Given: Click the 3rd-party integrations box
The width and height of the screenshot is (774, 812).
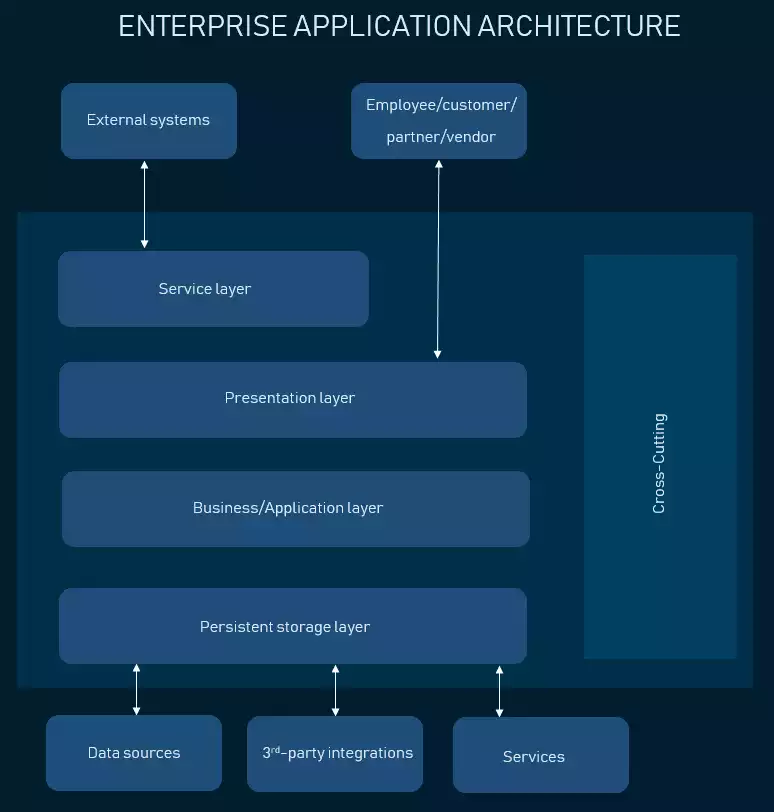Looking at the screenshot, I should (335, 753).
